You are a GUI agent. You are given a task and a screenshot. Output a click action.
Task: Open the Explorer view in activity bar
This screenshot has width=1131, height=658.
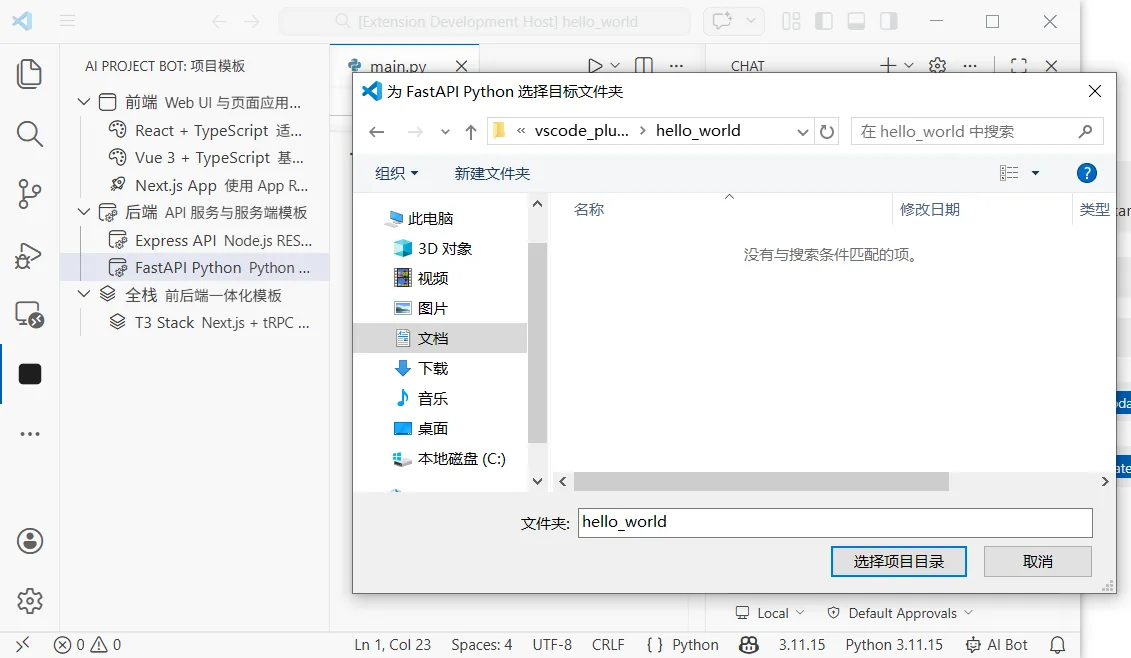[29, 74]
